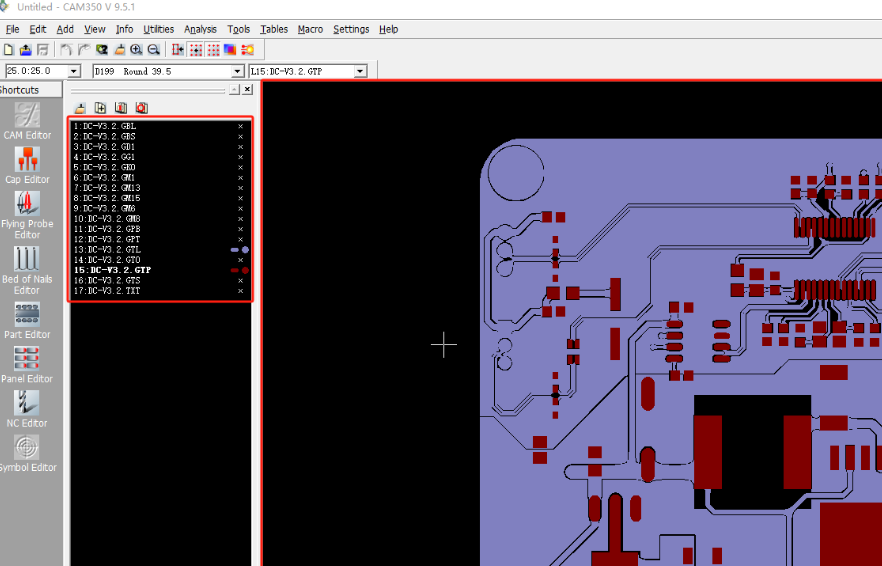Open the Flying Probe Editor

tap(27, 205)
